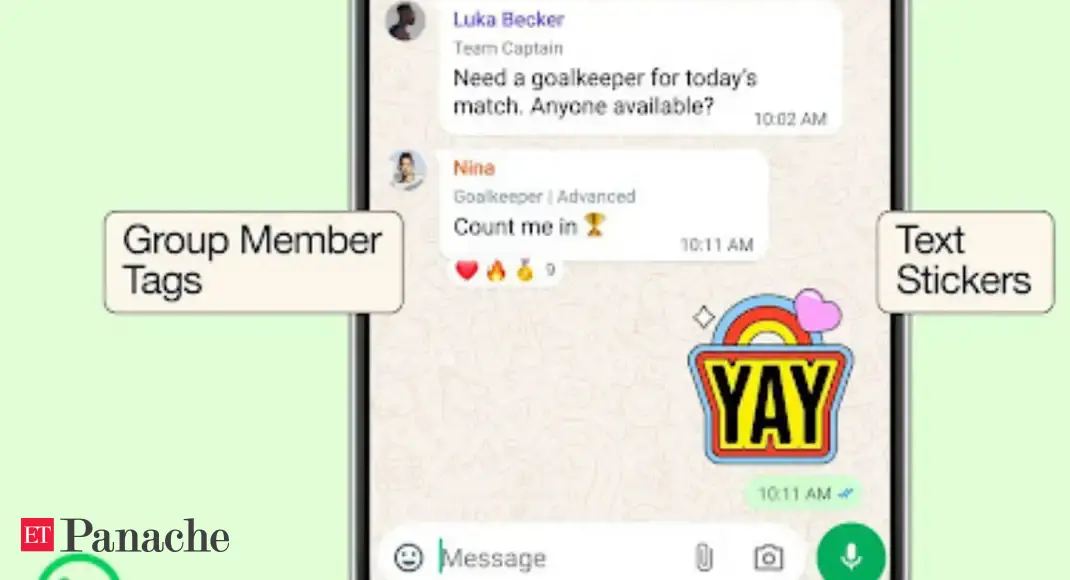Image resolution: width=1070 pixels, height=580 pixels.
Task: Tap the Goalkeeper | Advanced member tag
Action: [x=545, y=197]
